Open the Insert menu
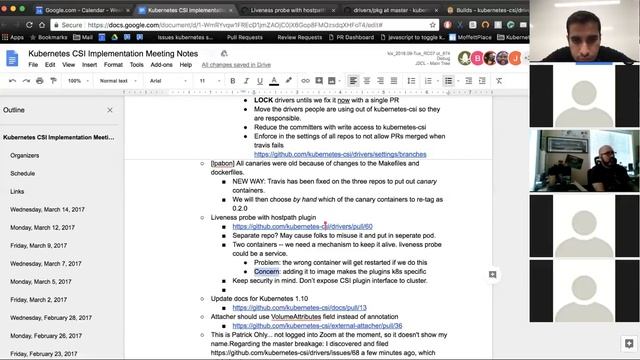The image size is (640, 360). 89,65
